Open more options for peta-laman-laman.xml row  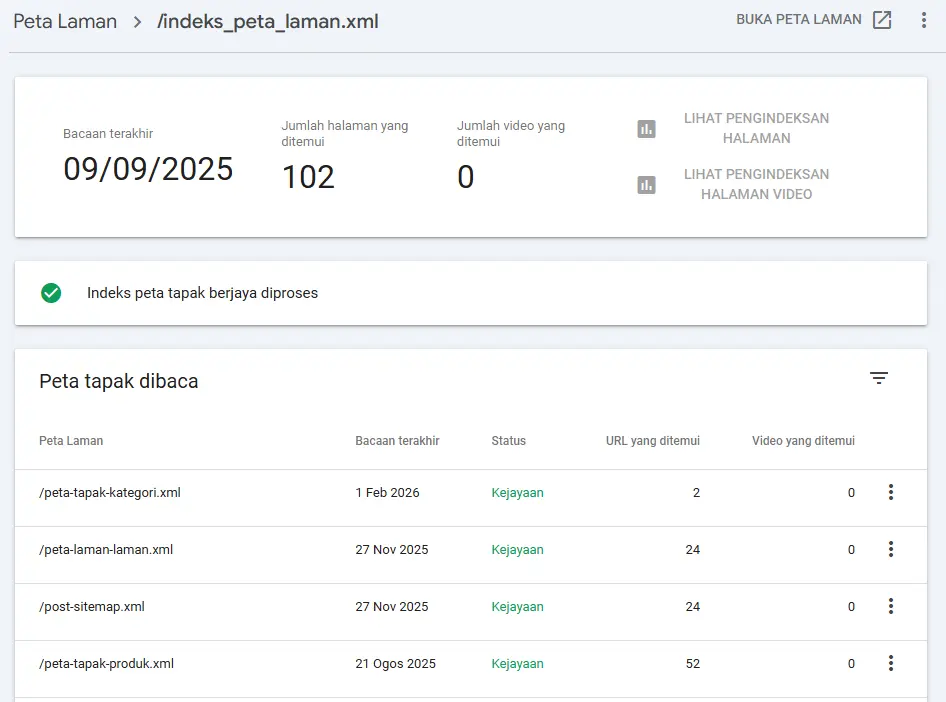pos(890,549)
